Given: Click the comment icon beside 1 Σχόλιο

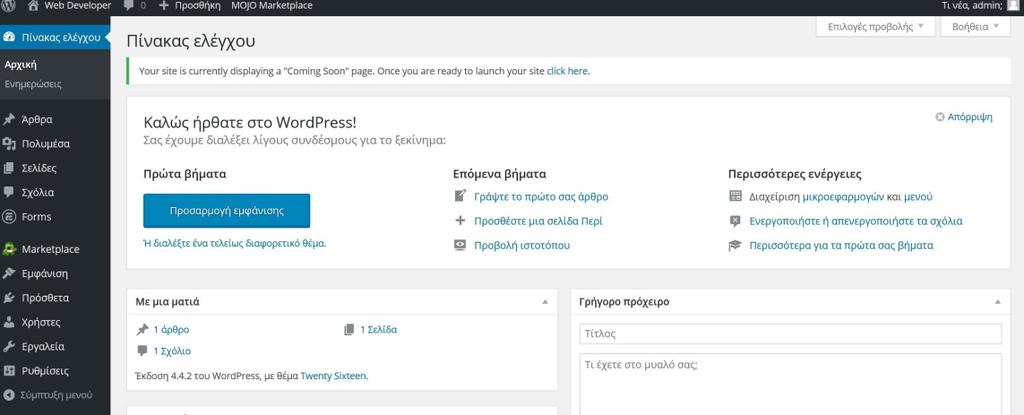Looking at the screenshot, I should 142,351.
